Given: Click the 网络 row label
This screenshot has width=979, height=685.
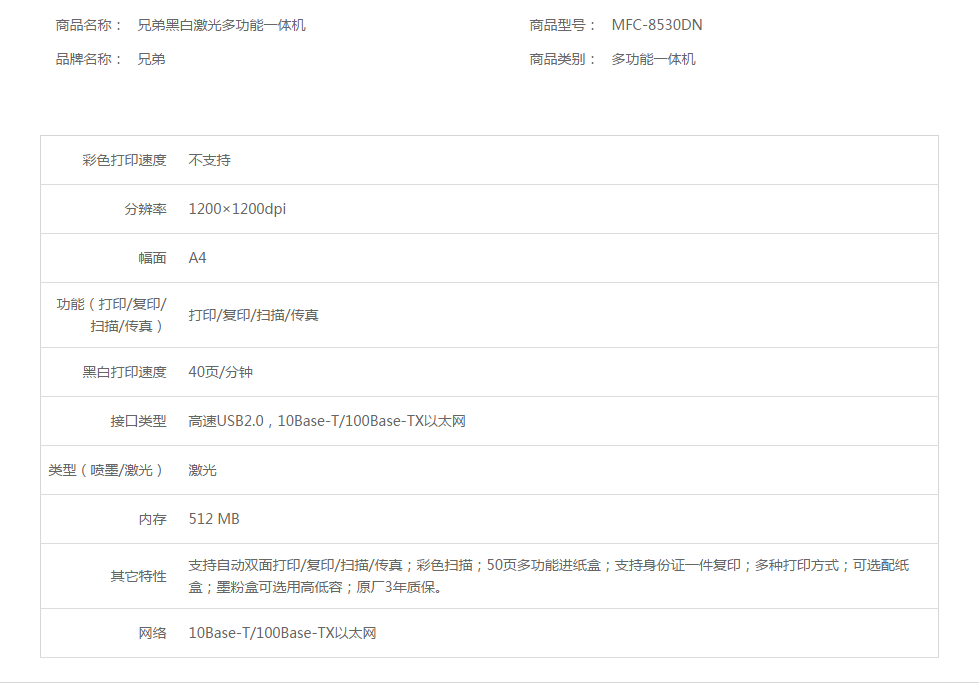Looking at the screenshot, I should (152, 633).
